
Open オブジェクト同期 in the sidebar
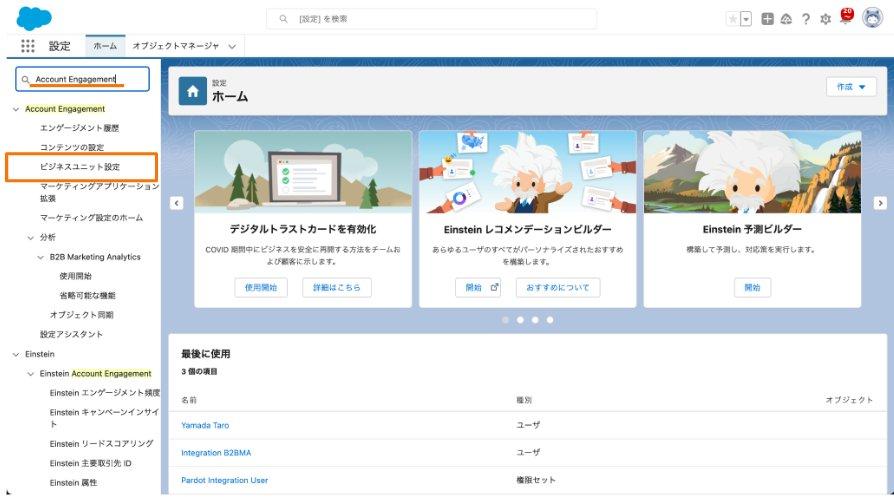pyautogui.click(x=82, y=315)
